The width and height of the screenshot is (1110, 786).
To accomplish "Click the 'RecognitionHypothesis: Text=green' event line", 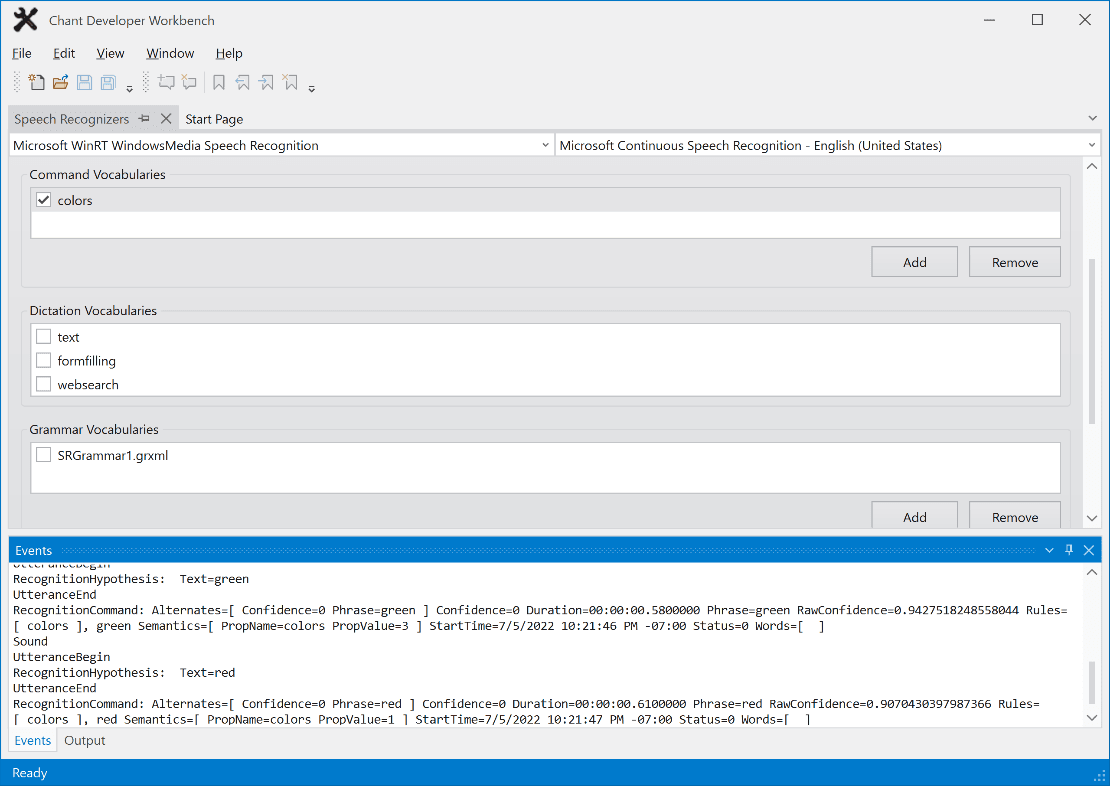I will pos(131,579).
